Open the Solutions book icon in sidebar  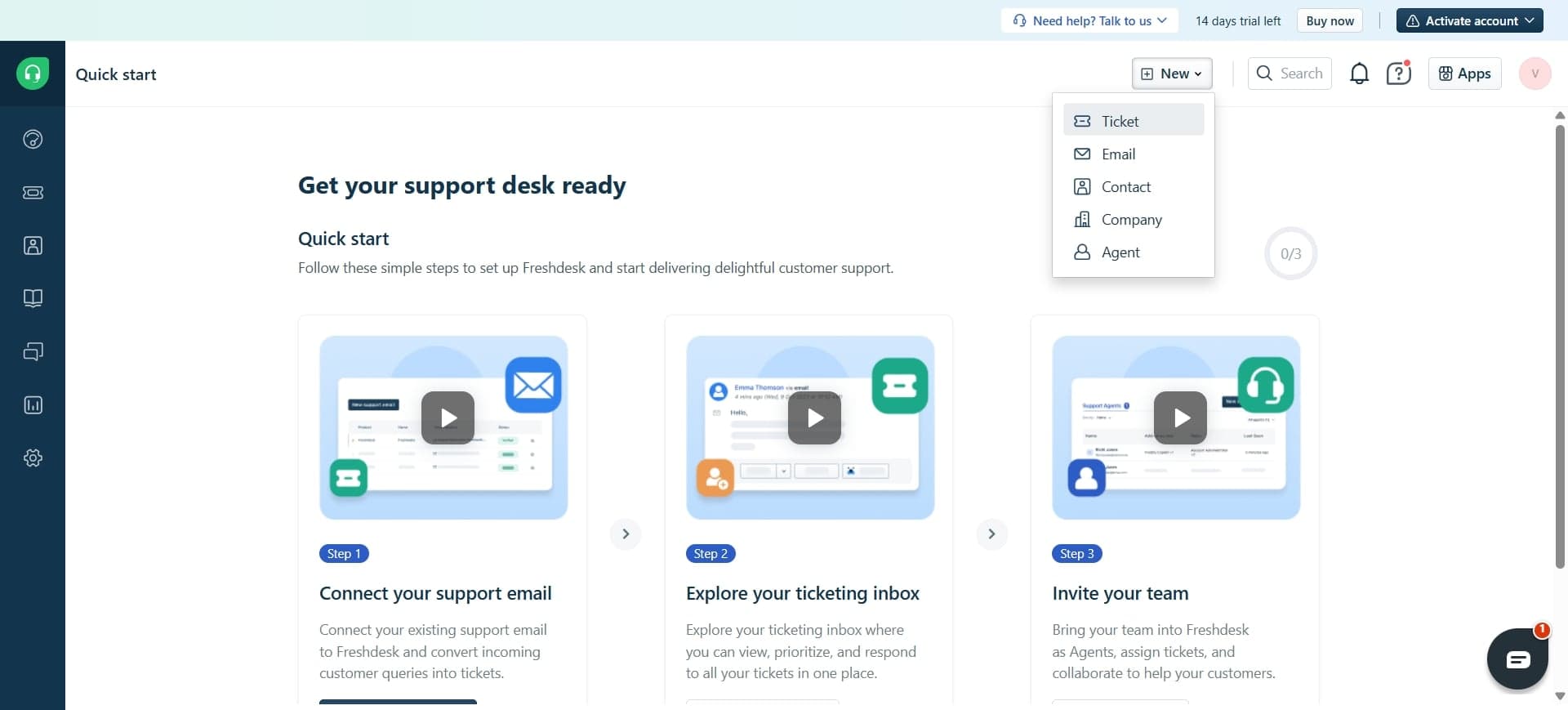coord(33,298)
